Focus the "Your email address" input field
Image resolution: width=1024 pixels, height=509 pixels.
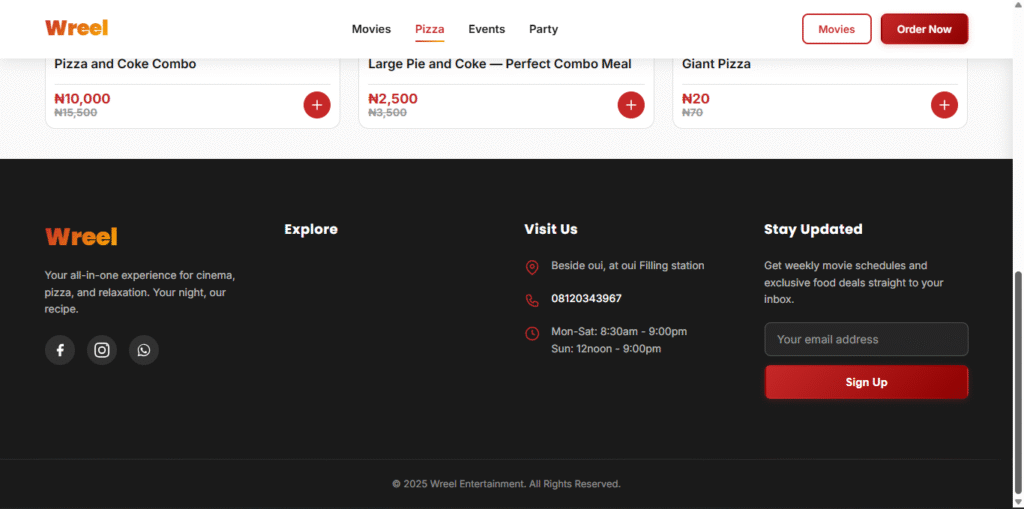[866, 339]
